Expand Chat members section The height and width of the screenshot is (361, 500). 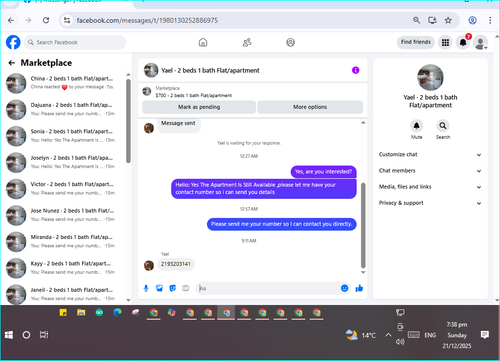[x=430, y=171]
